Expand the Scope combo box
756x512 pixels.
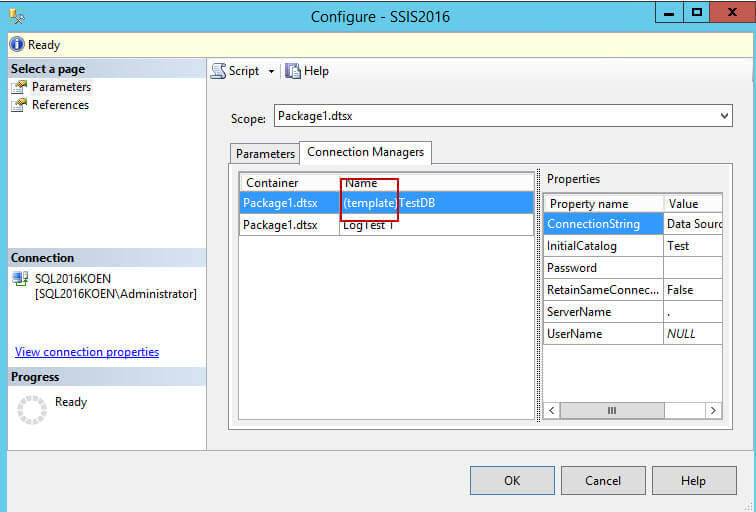pyautogui.click(x=725, y=117)
